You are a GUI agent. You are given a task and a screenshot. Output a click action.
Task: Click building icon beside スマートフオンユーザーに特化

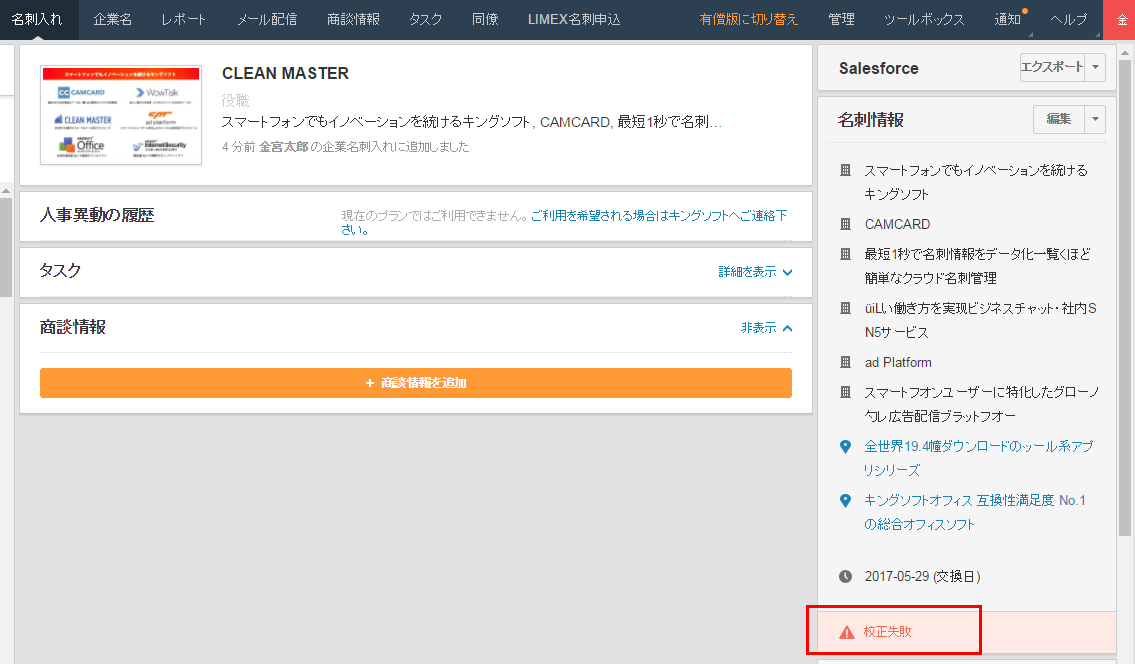tap(845, 392)
